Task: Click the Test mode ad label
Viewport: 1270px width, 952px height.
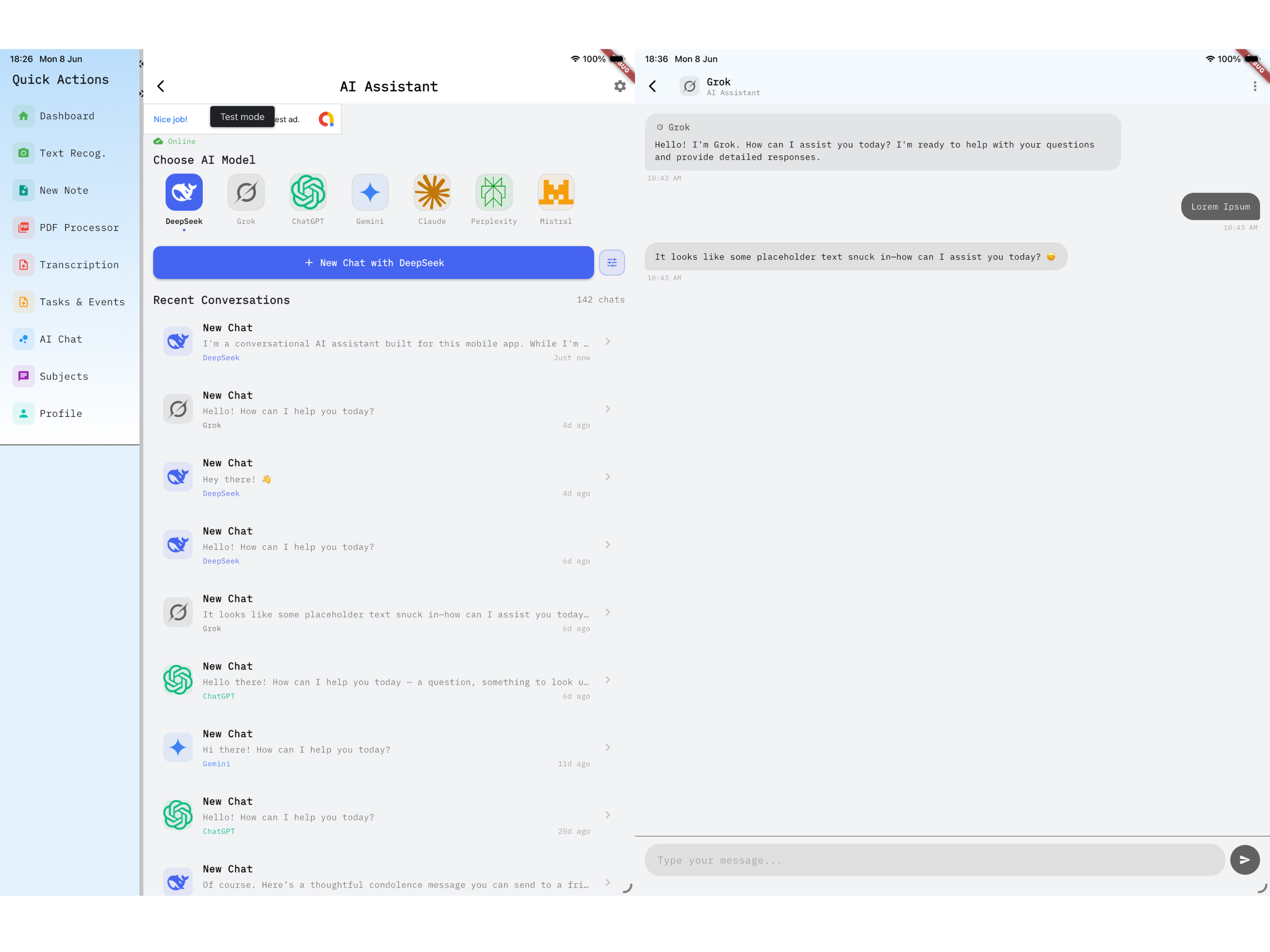Action: [242, 117]
